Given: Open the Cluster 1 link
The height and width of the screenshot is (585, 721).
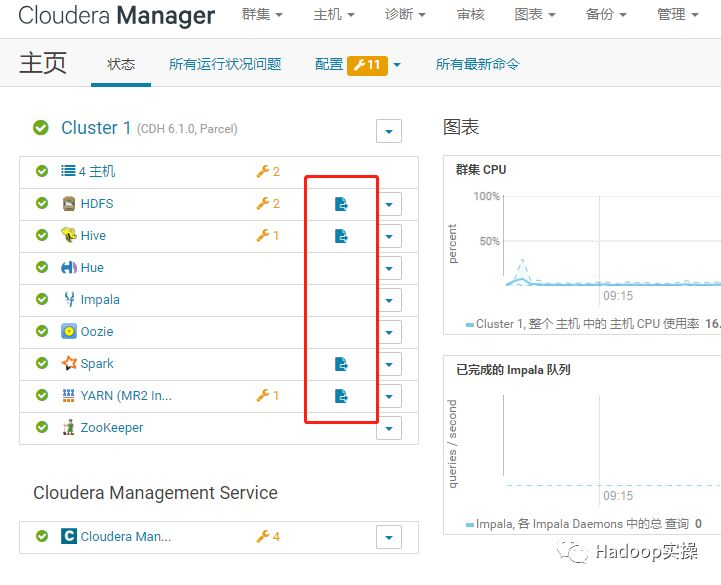Looking at the screenshot, I should (x=96, y=128).
